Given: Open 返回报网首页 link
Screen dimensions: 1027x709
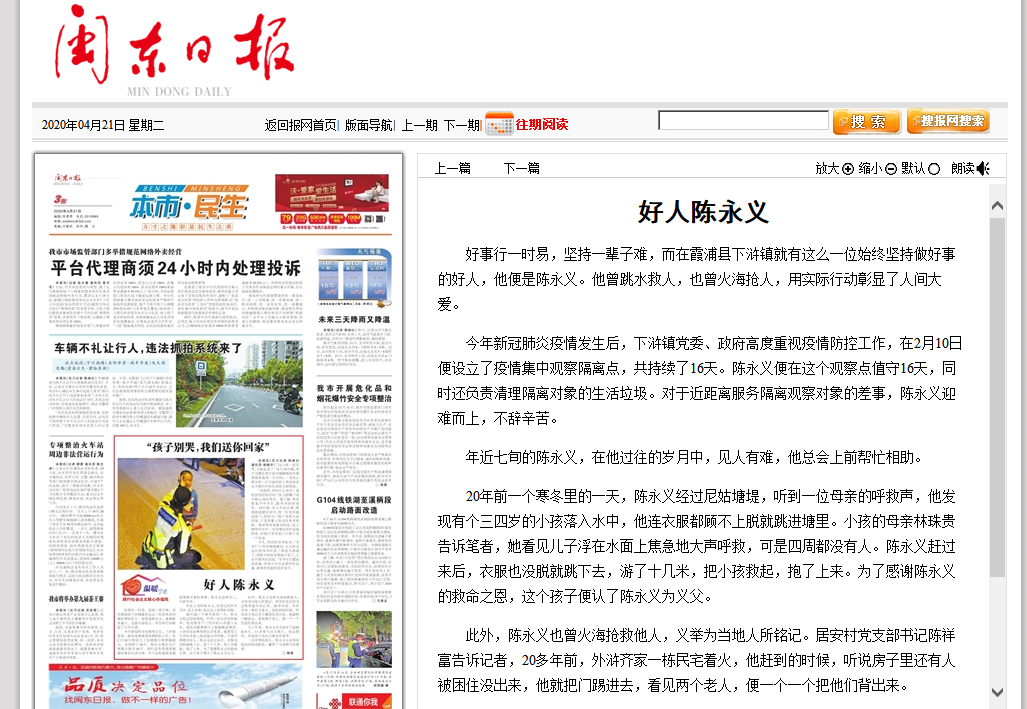Looking at the screenshot, I should [x=300, y=125].
